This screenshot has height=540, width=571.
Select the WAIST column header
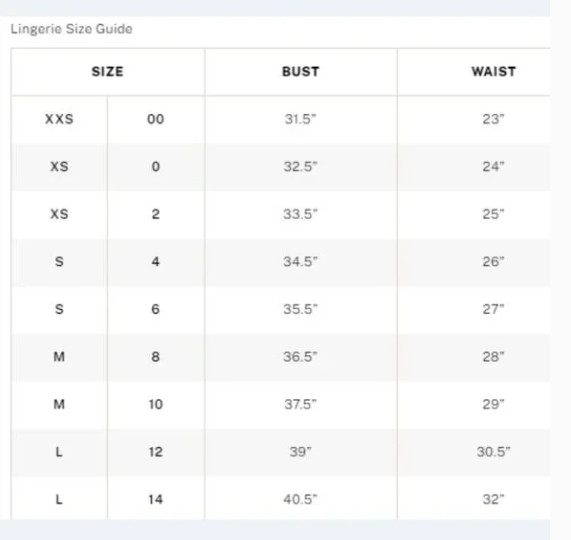click(493, 72)
